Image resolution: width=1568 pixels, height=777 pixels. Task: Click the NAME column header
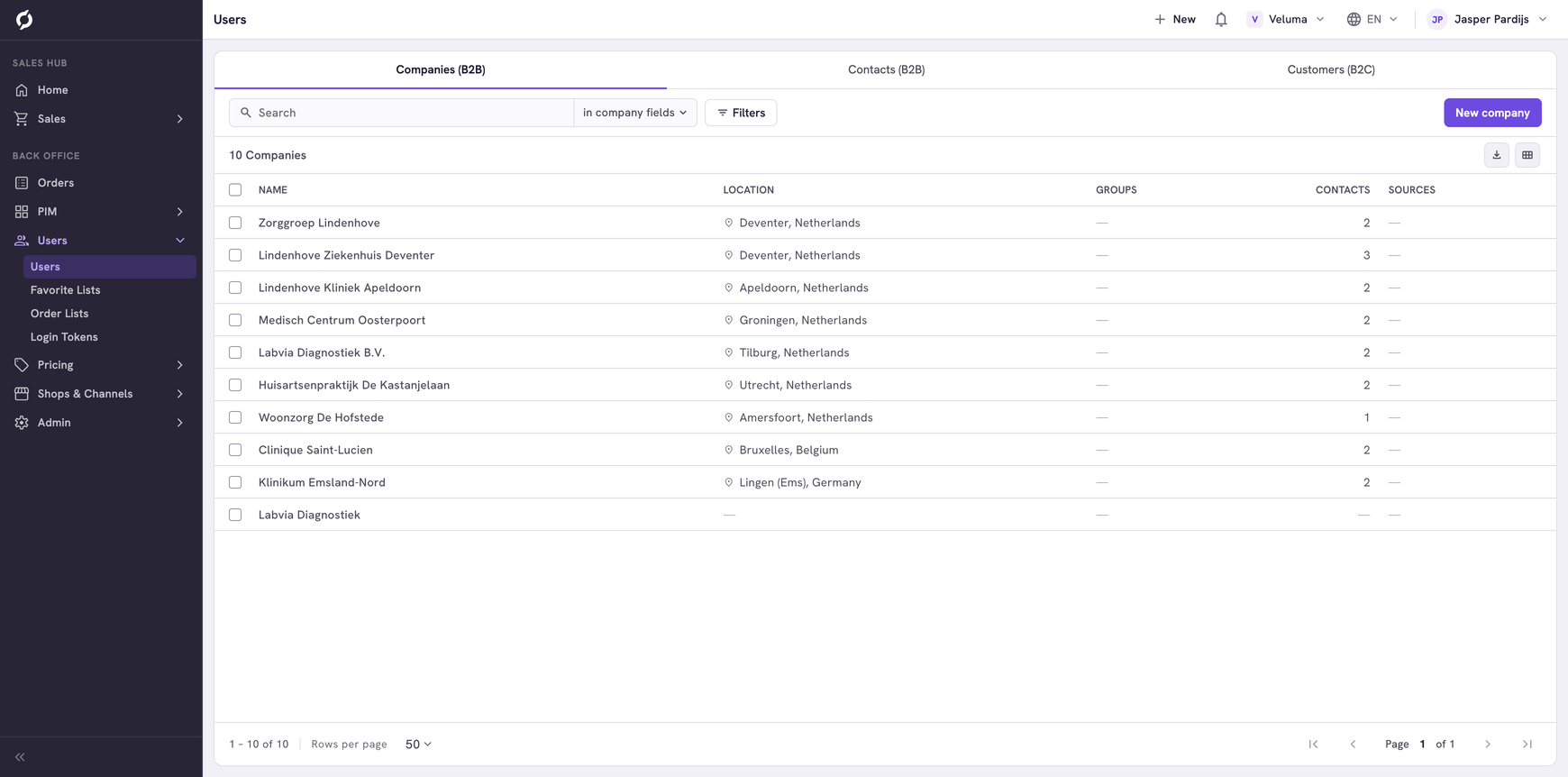(x=273, y=190)
